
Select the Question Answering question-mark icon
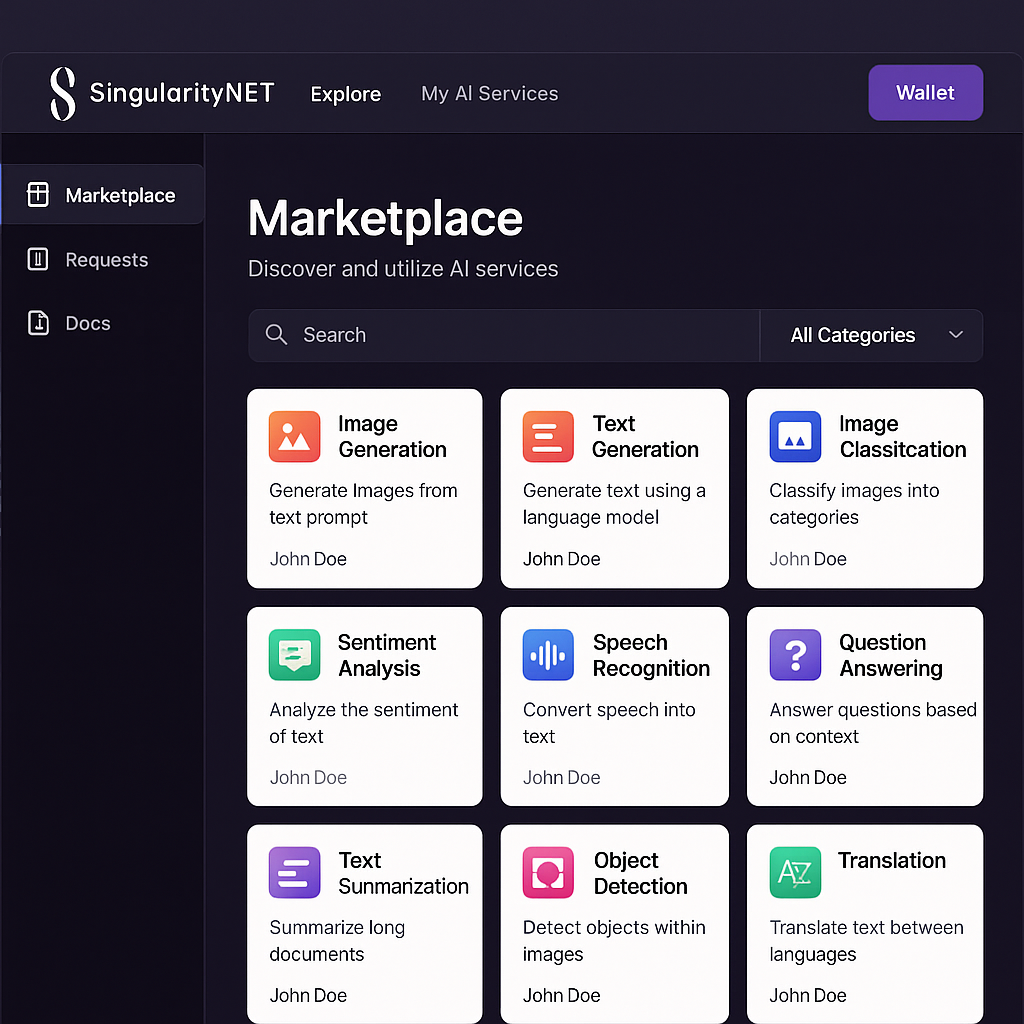click(795, 655)
